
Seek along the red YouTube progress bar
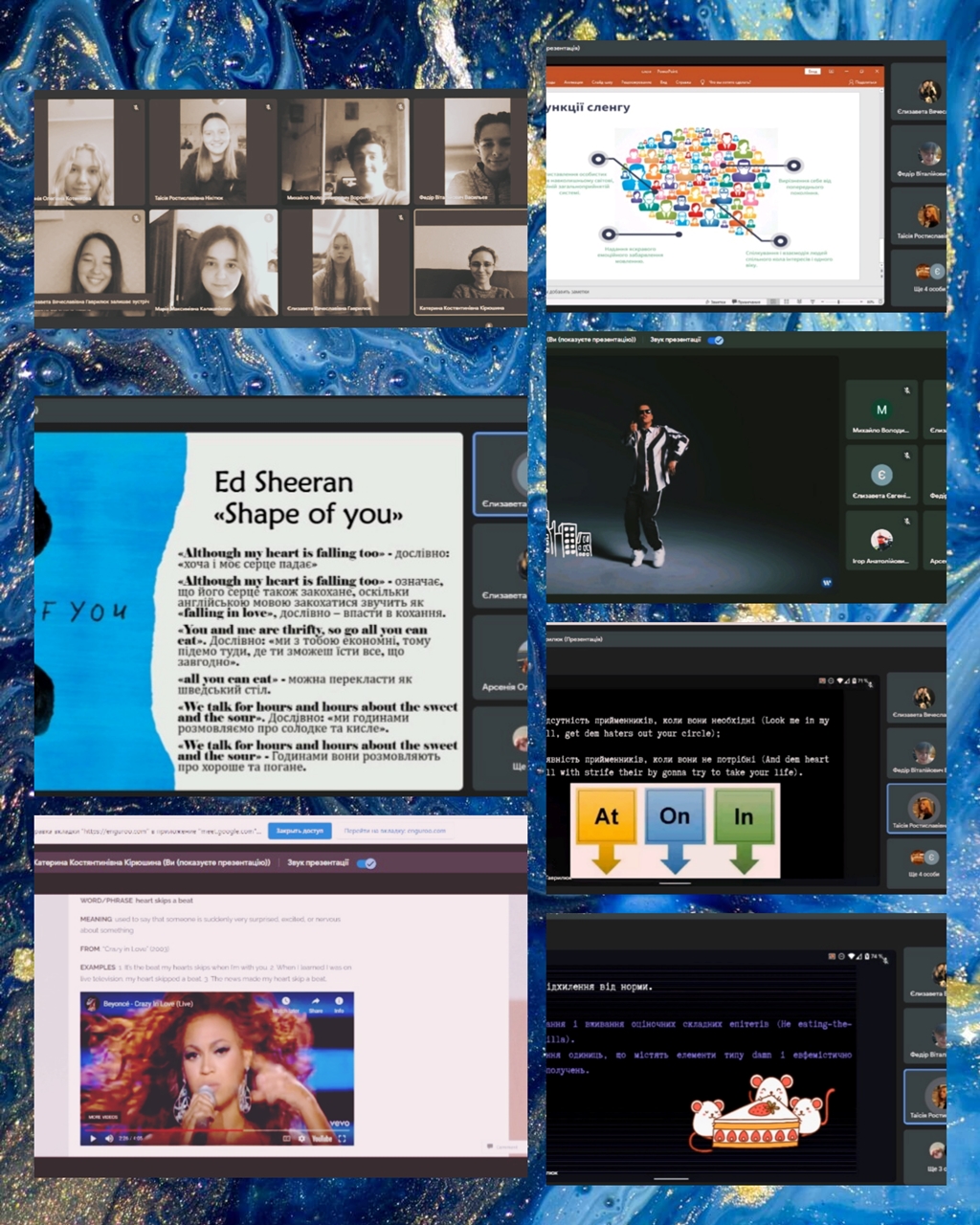tap(216, 1129)
